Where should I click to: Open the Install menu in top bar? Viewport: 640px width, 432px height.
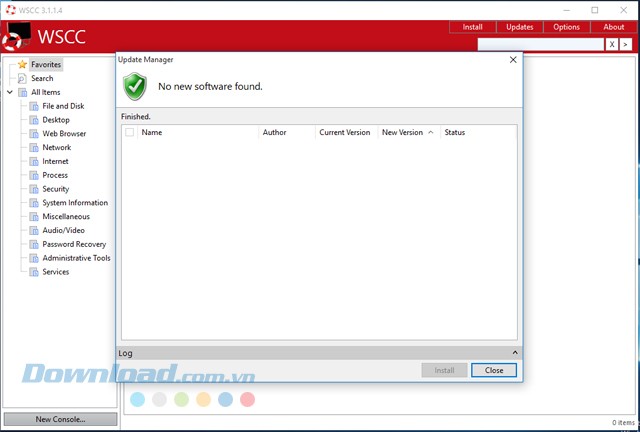click(x=473, y=27)
